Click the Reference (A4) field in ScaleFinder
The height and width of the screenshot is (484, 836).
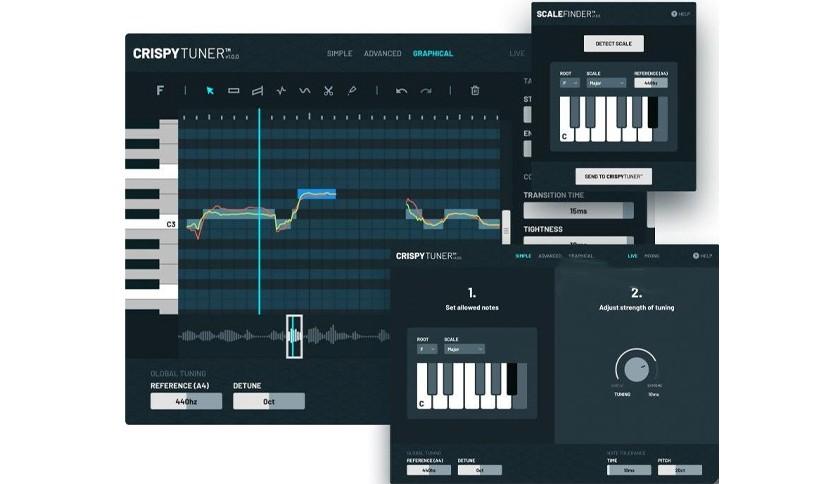(x=650, y=83)
